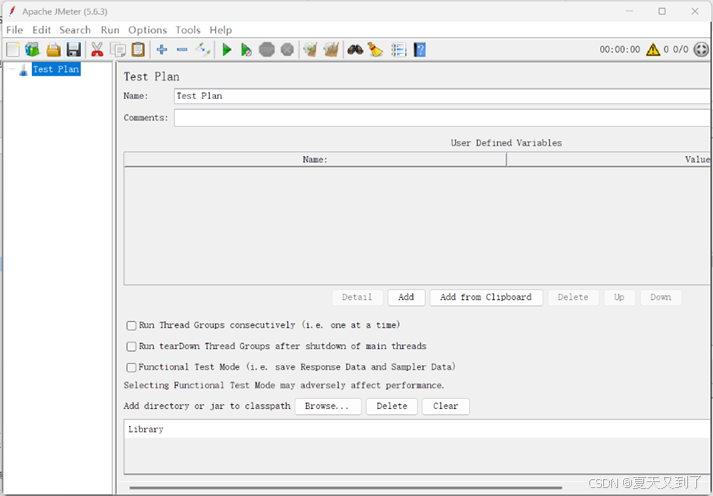This screenshot has width=713, height=496.
Task: Click the Comments input field
Action: (442, 118)
